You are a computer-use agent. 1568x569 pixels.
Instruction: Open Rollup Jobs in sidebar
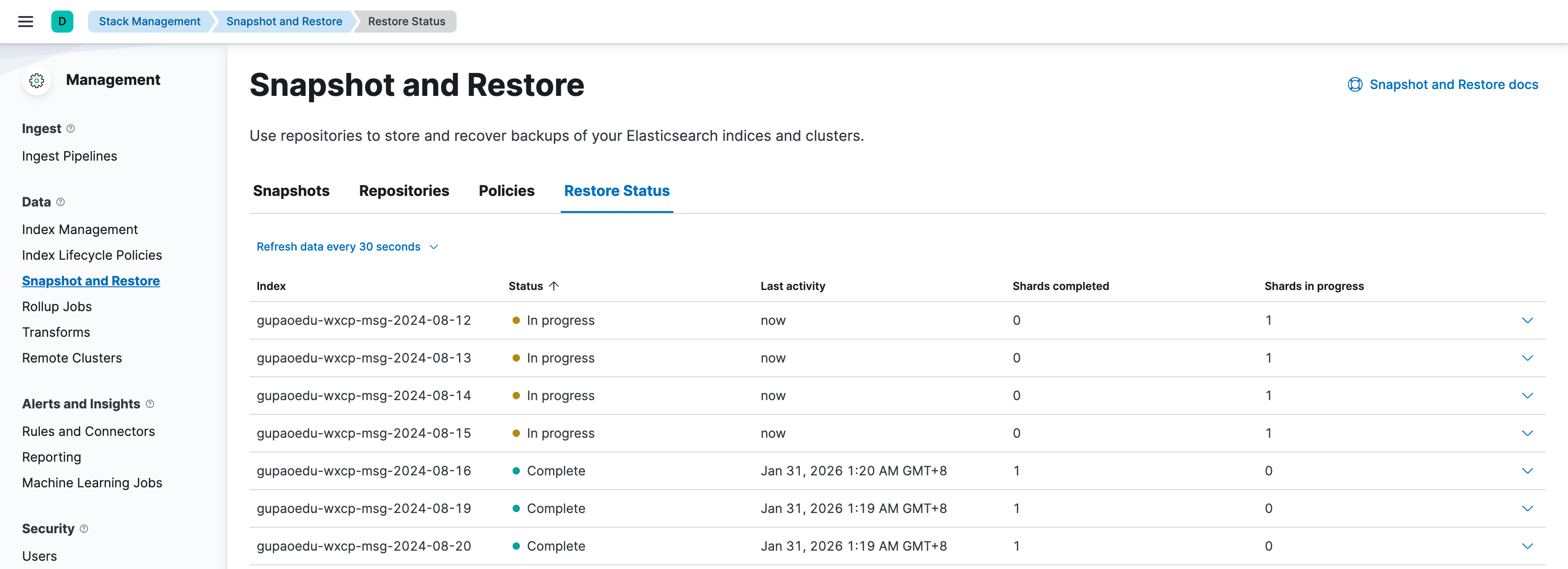point(56,307)
